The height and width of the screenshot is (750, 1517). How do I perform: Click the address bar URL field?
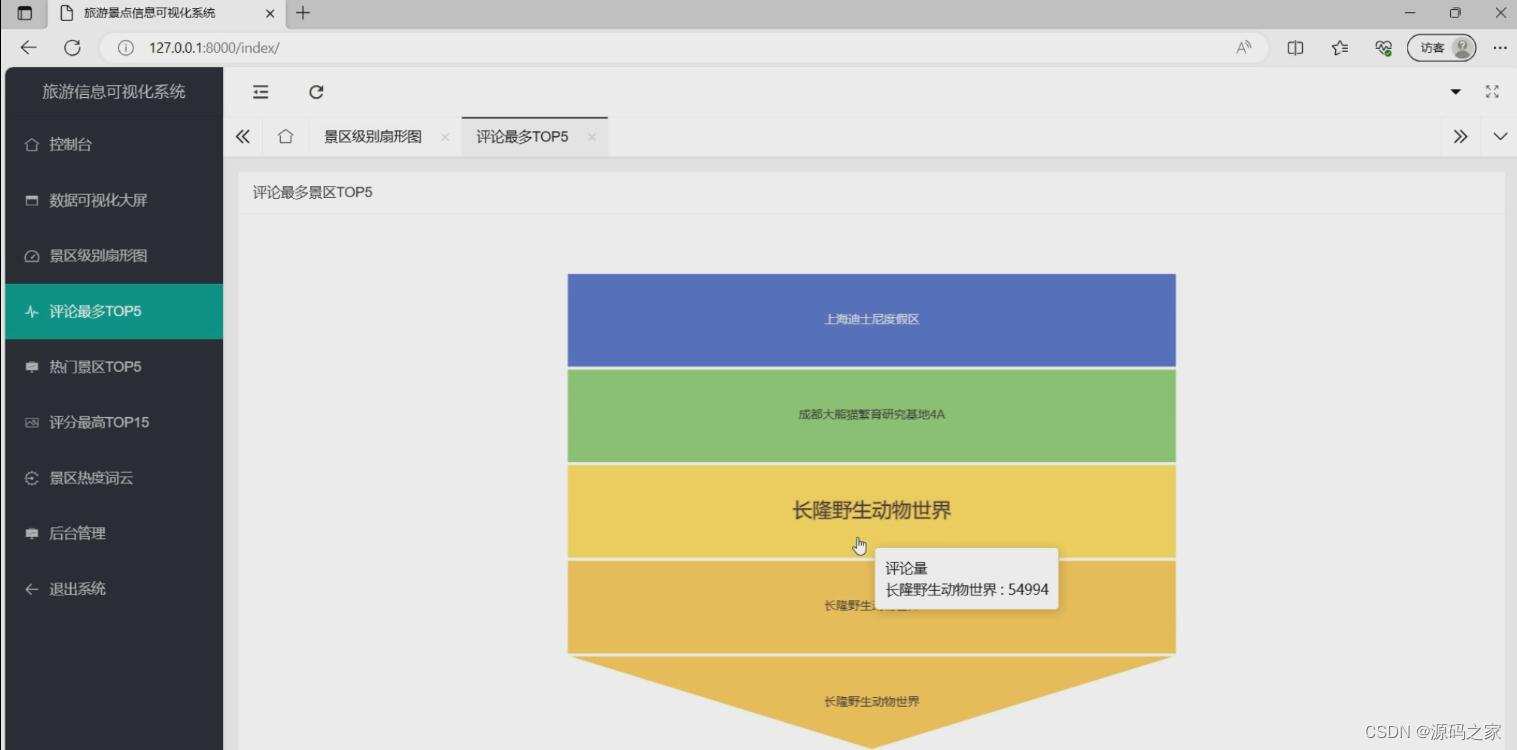[x=683, y=47]
